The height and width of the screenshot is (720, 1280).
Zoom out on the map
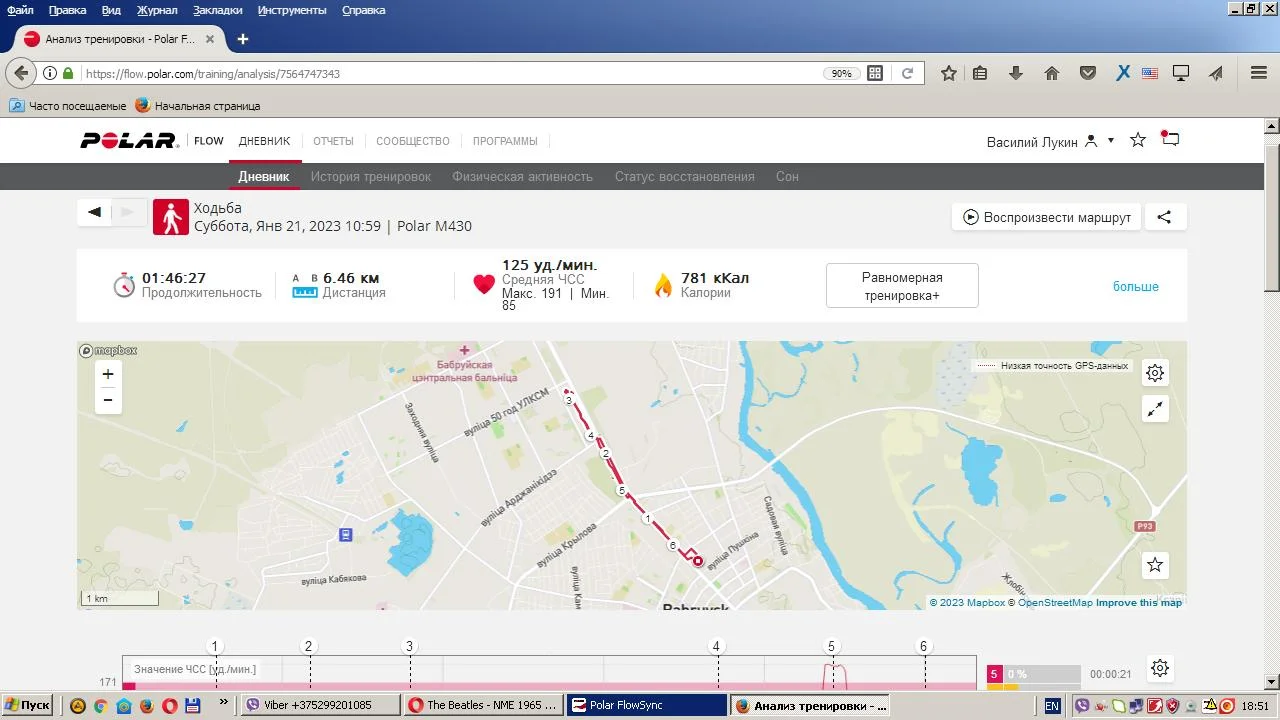click(108, 400)
